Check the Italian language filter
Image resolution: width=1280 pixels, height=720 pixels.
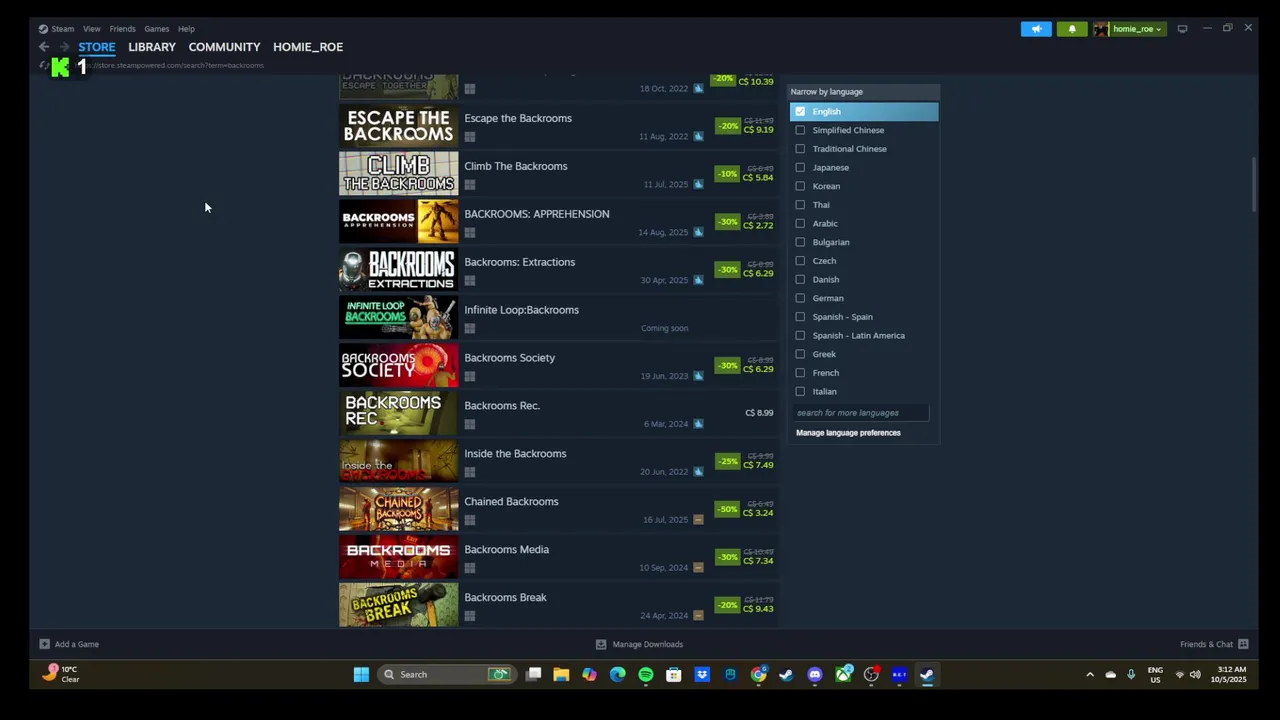click(x=800, y=392)
